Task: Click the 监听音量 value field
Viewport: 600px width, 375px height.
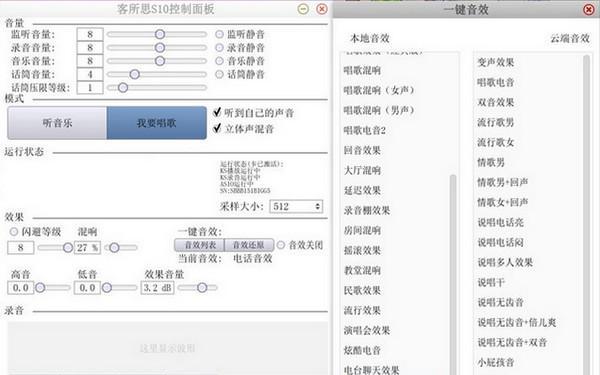Action: coord(90,34)
